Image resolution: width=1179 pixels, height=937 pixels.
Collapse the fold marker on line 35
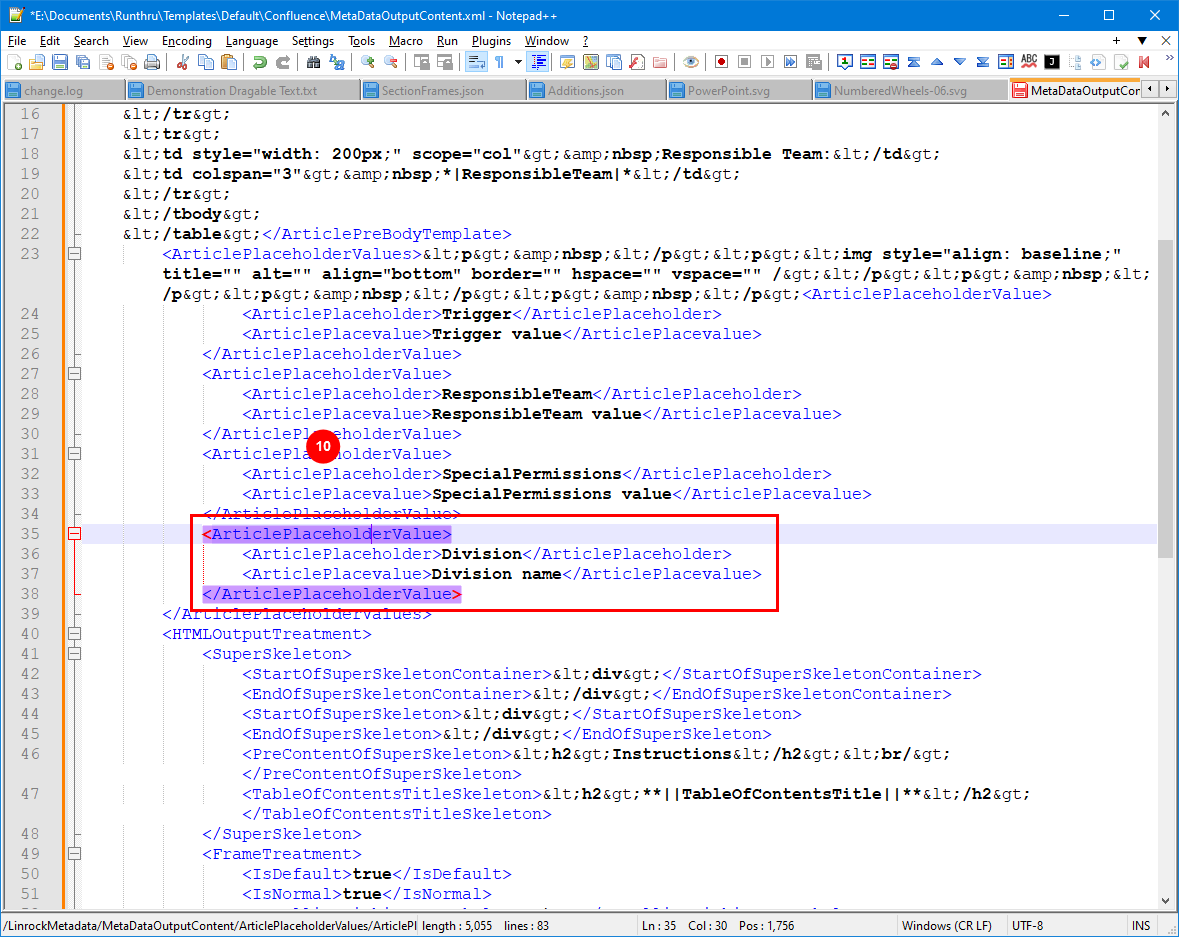73,534
